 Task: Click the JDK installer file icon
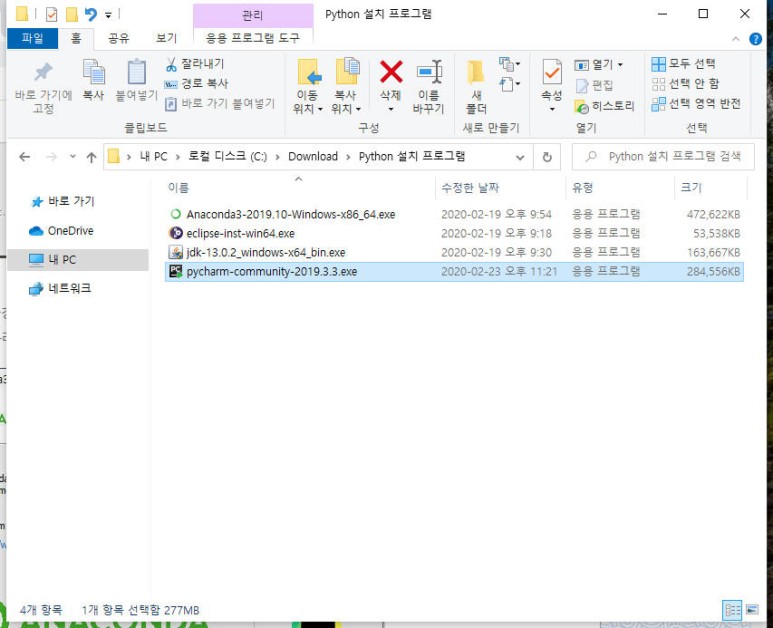point(176,252)
